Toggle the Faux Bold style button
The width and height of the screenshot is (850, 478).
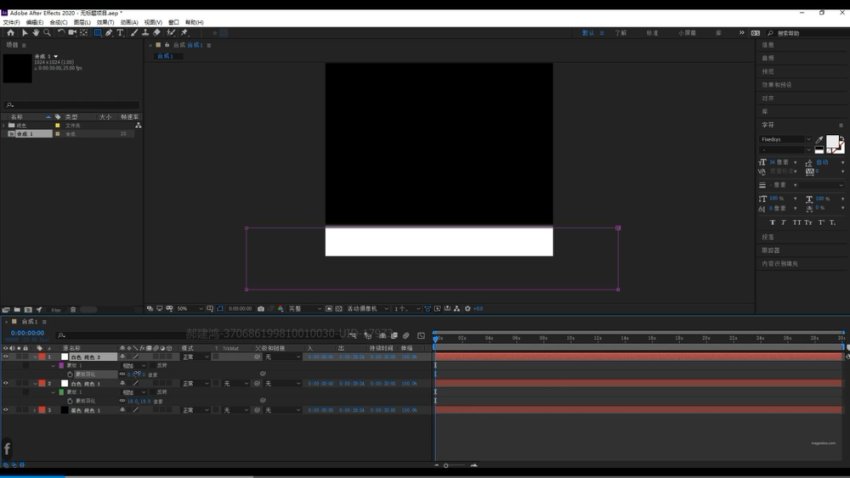(x=772, y=222)
